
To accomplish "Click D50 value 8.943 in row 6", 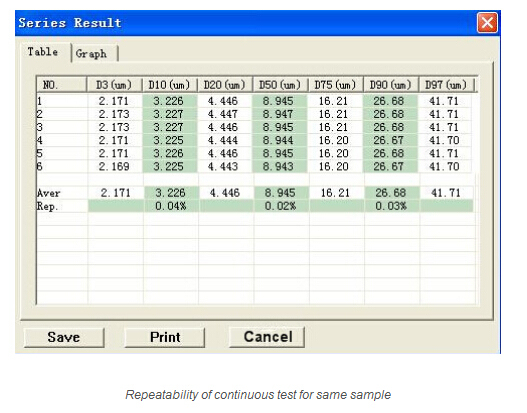I will point(278,167).
